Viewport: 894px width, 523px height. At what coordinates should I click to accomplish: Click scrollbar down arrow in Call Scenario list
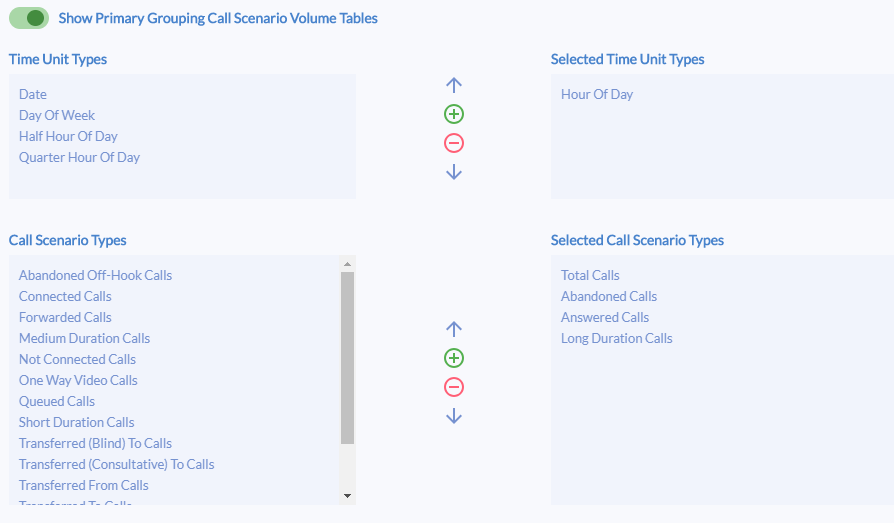coord(347,496)
